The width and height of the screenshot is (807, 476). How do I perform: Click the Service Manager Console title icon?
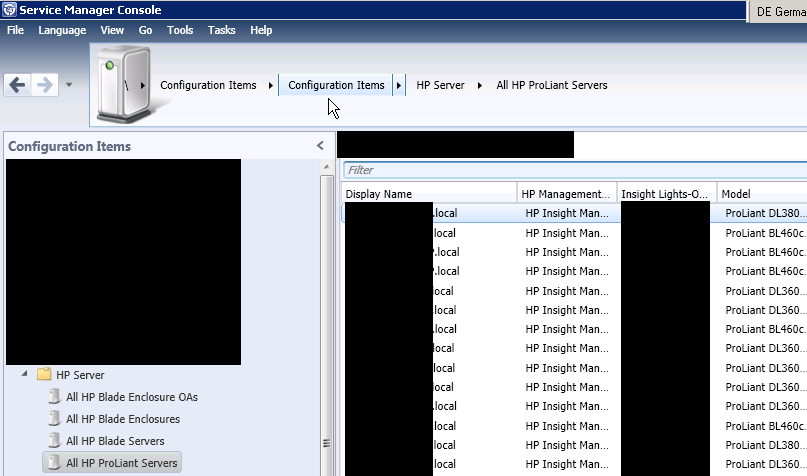(x=10, y=9)
